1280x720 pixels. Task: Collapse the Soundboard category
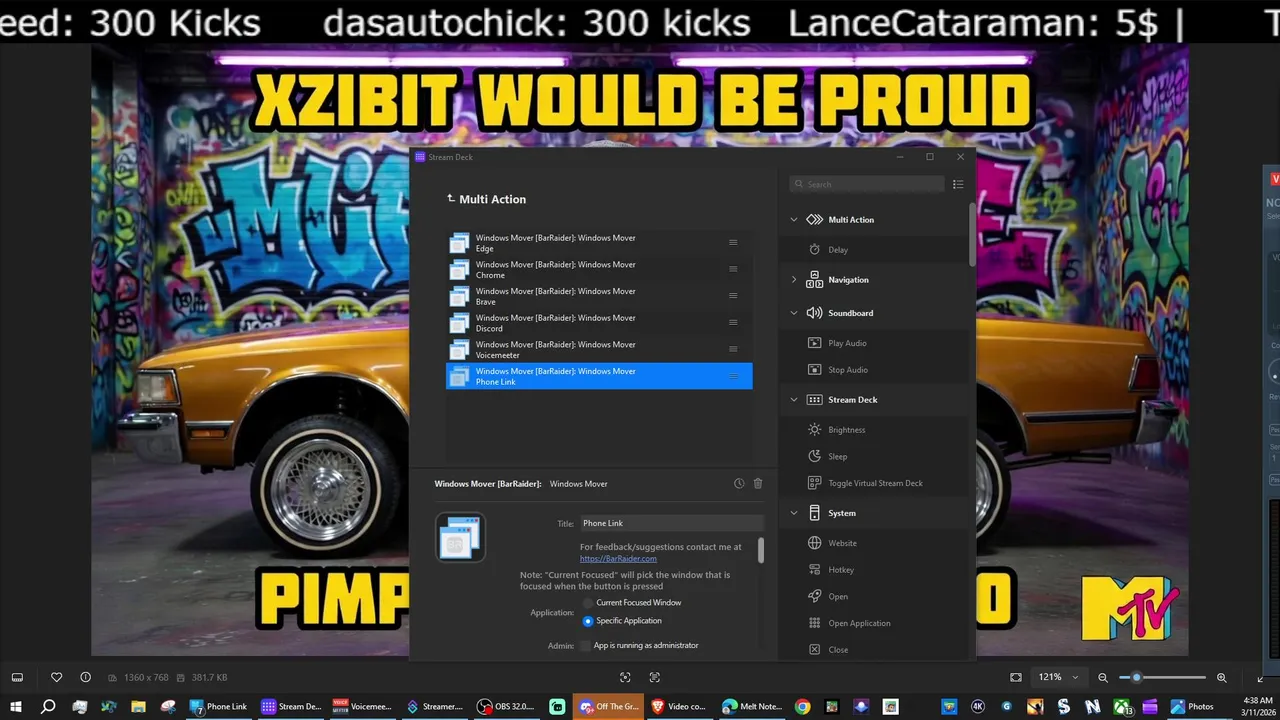(x=794, y=313)
